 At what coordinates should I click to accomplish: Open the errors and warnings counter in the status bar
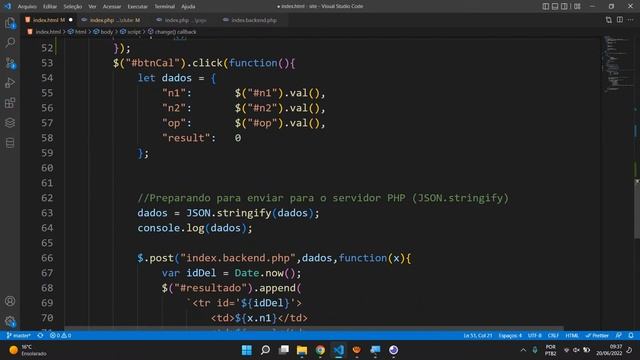60,336
